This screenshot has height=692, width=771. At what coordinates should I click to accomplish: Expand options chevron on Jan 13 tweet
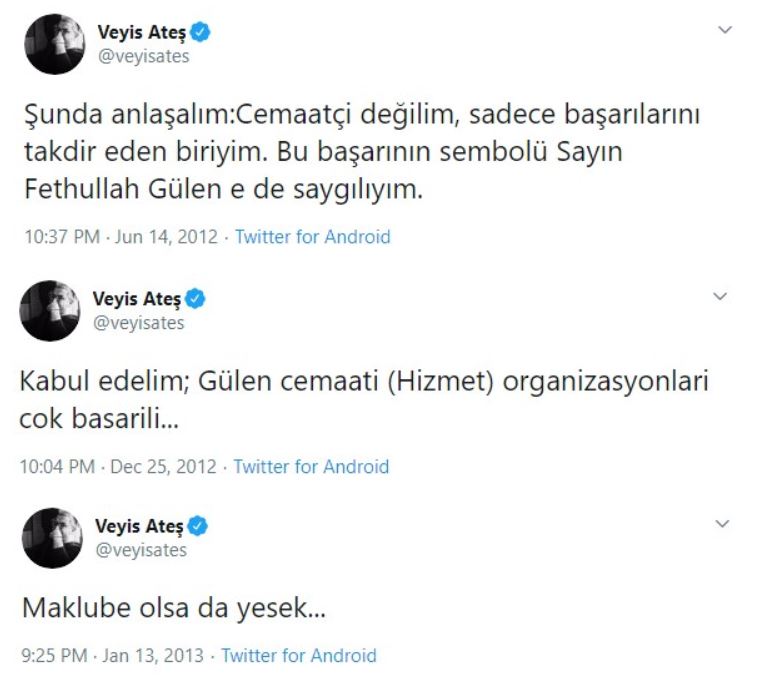coord(722,524)
